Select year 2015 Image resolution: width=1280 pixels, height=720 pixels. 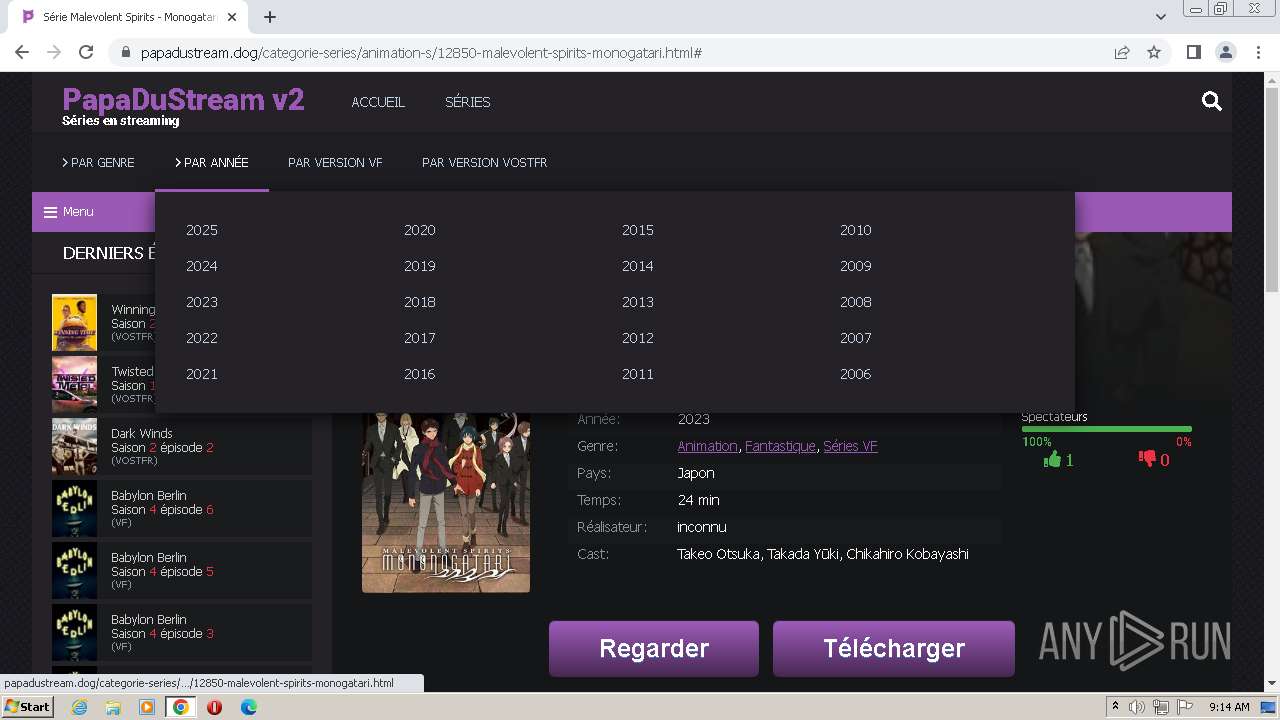(x=637, y=230)
